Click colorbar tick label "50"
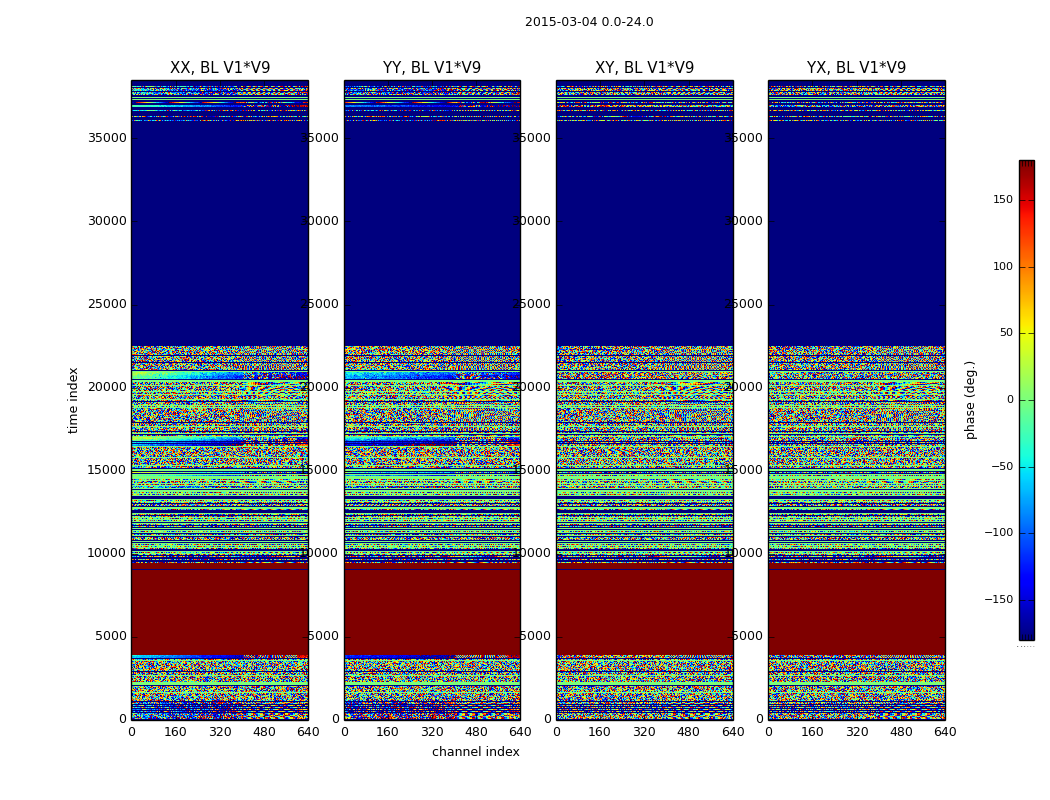Viewport: 1050px width, 800px height. point(1006,333)
